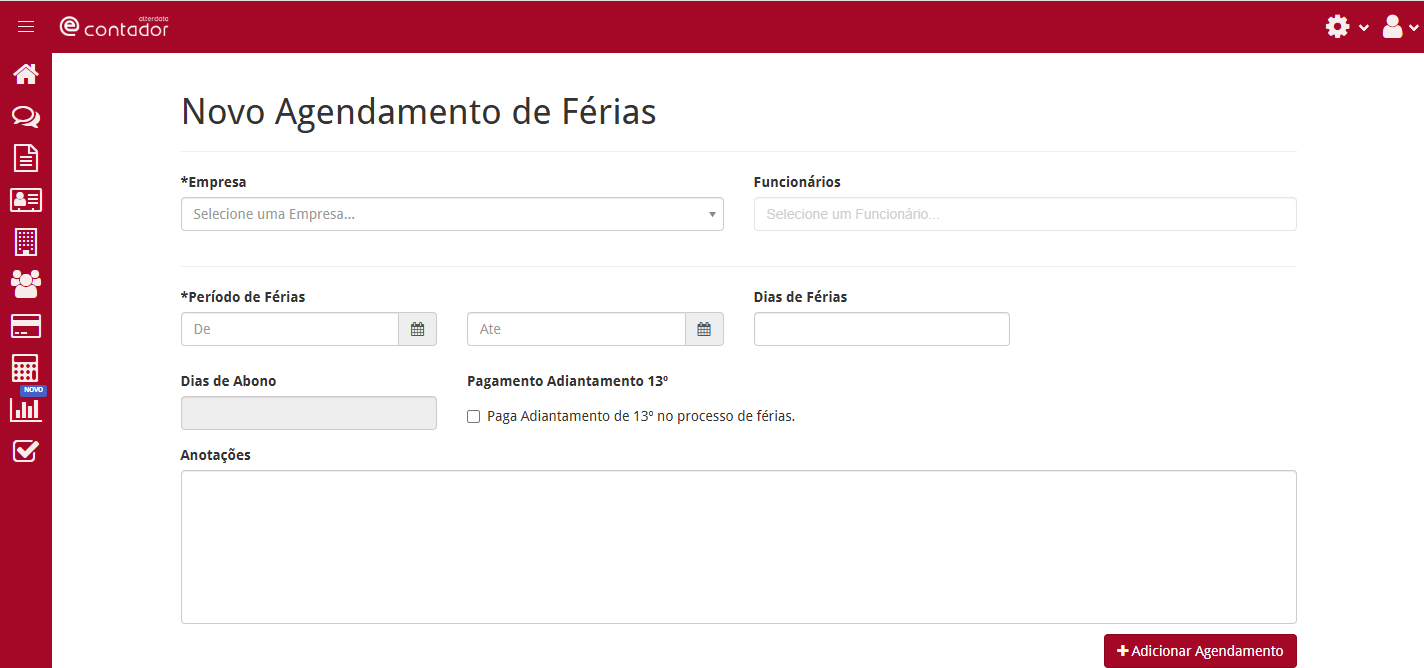
Task: Toggle the hamburger menu
Action: tap(26, 27)
